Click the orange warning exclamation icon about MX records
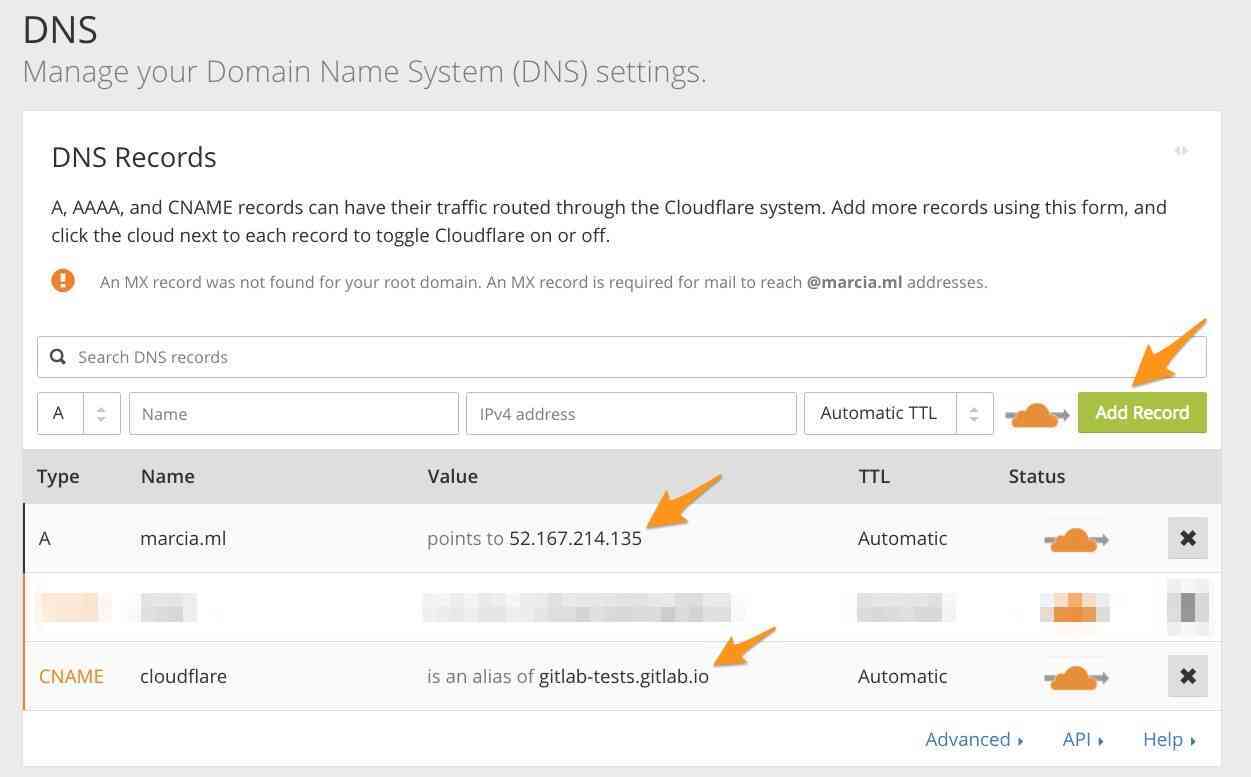1251x777 pixels. (63, 280)
